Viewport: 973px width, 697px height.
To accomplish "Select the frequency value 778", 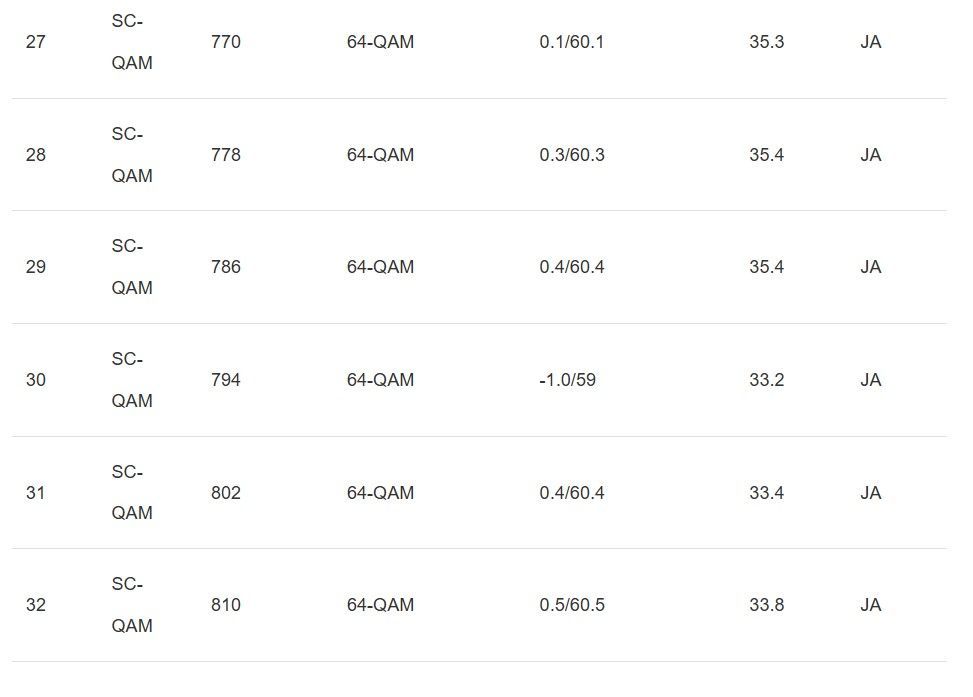I will tap(226, 155).
